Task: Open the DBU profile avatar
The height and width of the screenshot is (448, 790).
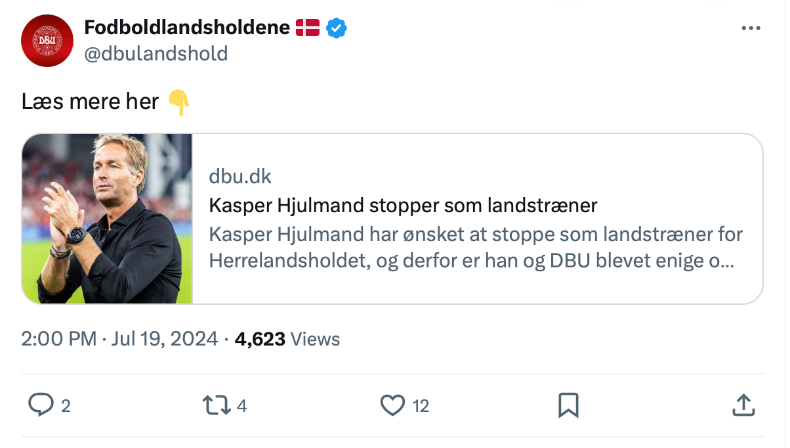Action: [x=47, y=41]
